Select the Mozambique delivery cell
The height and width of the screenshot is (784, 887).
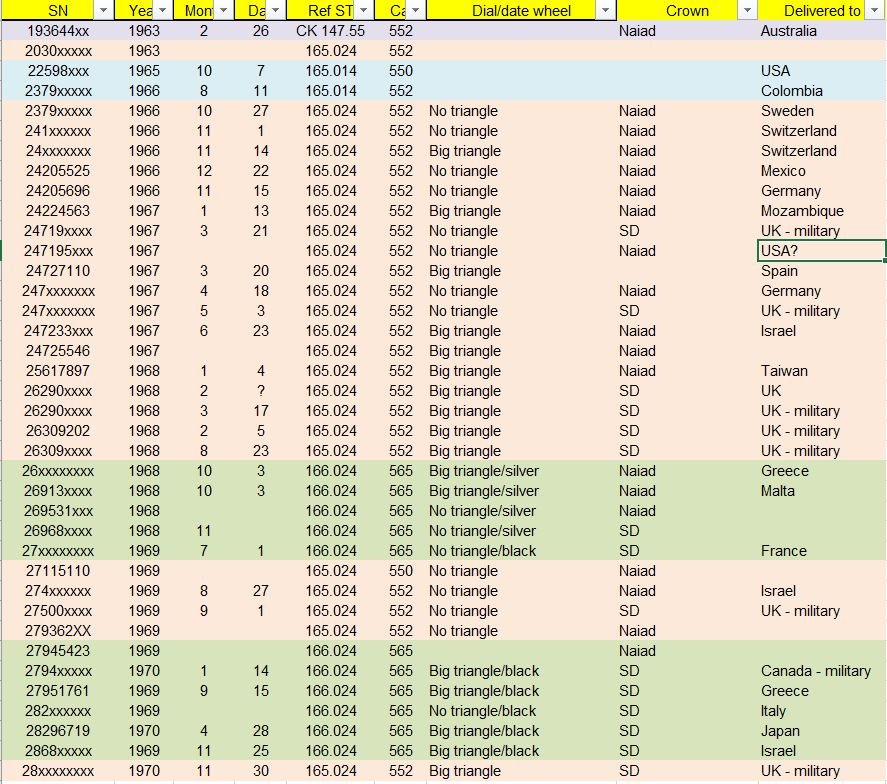pos(802,211)
